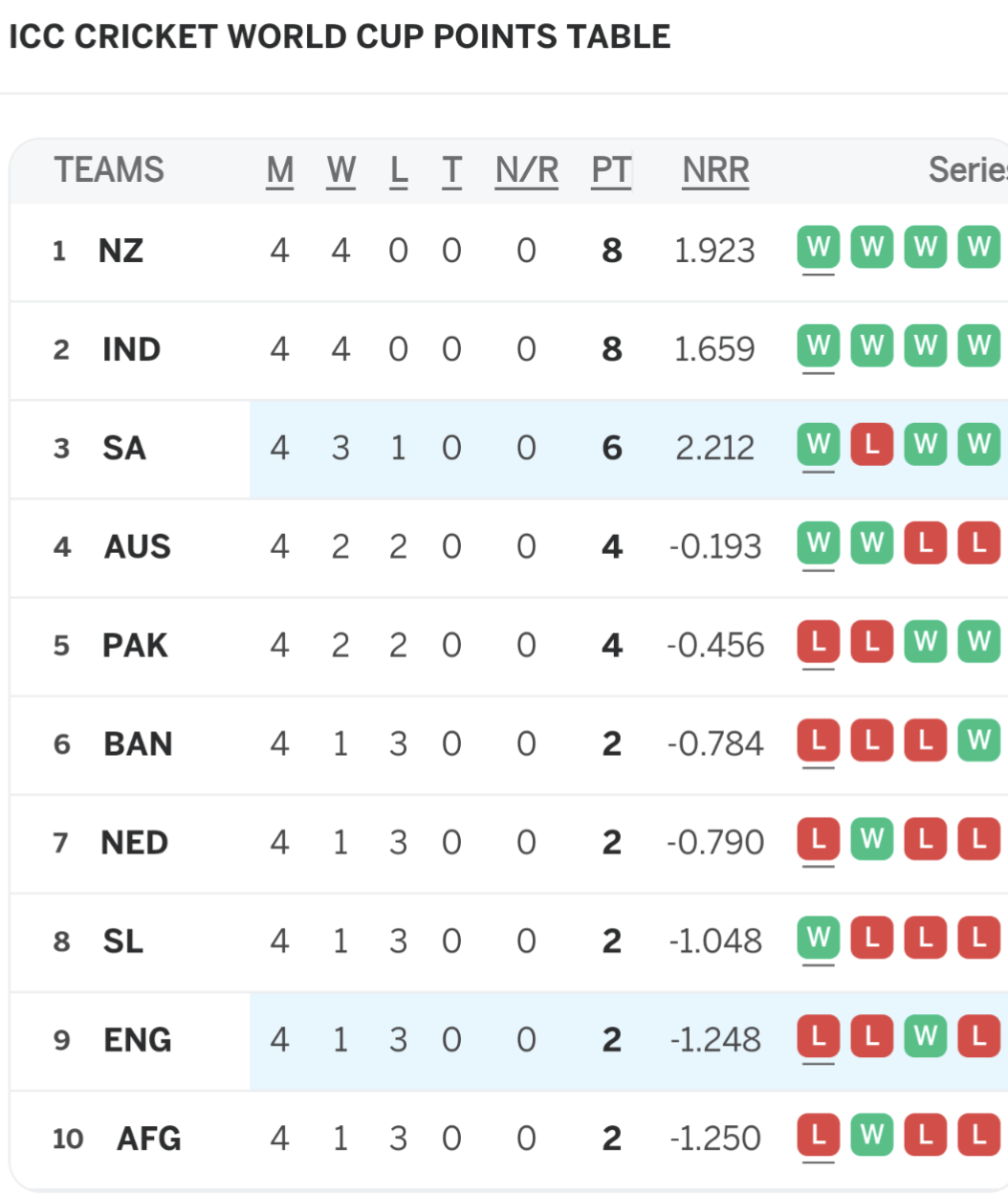The height and width of the screenshot is (1195, 1008).
Task: Click the red L badge in SA row
Action: [872, 444]
